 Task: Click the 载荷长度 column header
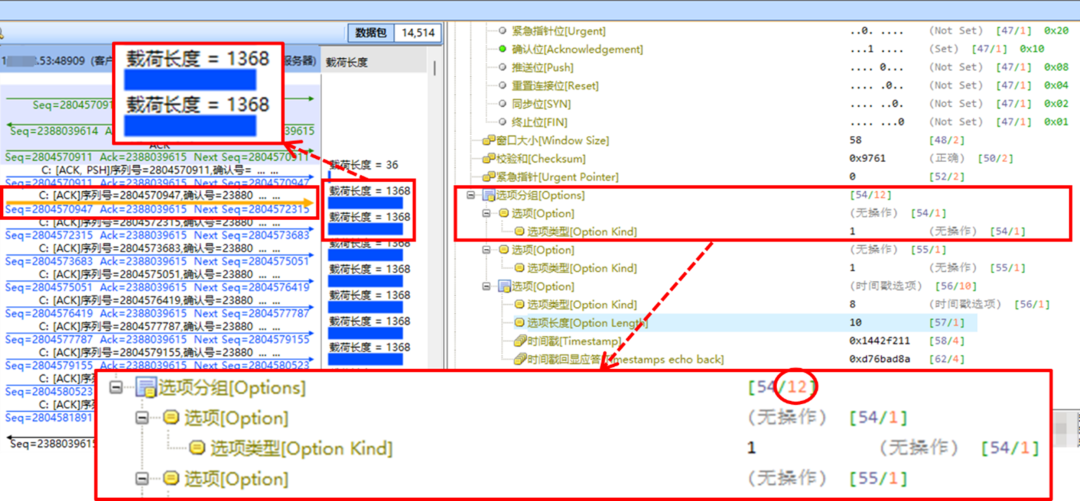tap(347, 62)
